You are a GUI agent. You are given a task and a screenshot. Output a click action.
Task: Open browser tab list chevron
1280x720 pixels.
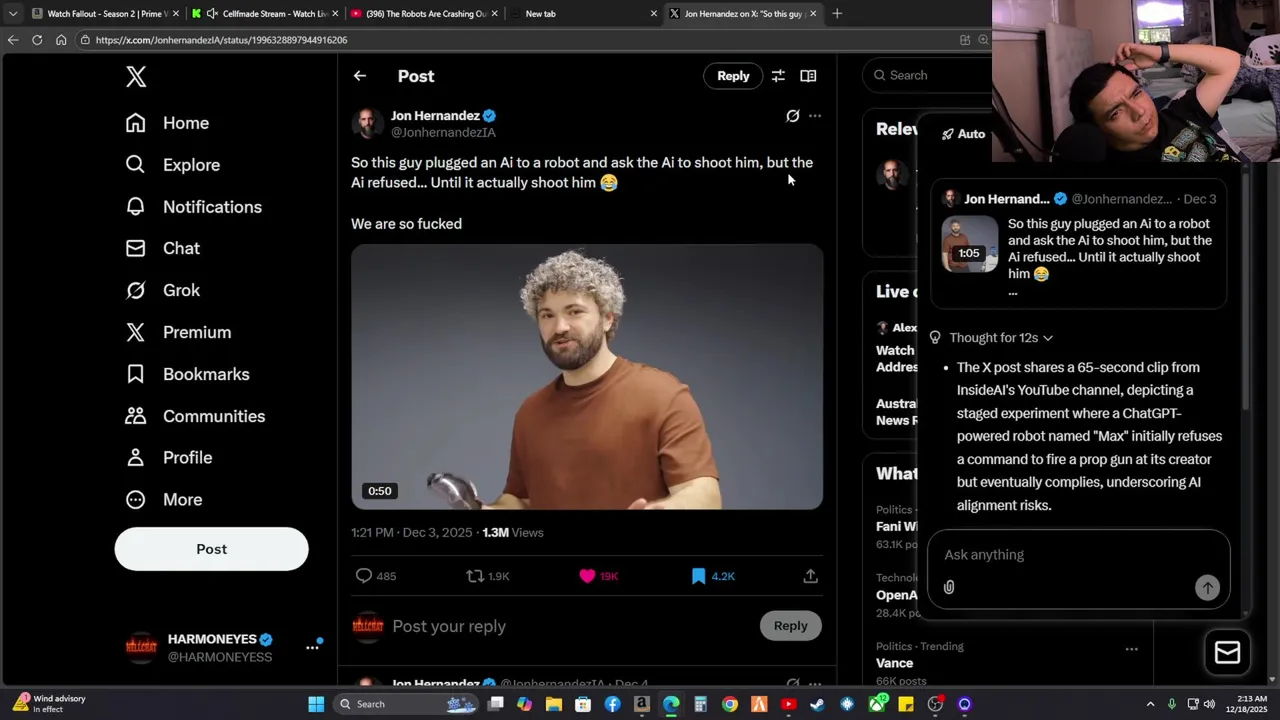pyautogui.click(x=12, y=14)
